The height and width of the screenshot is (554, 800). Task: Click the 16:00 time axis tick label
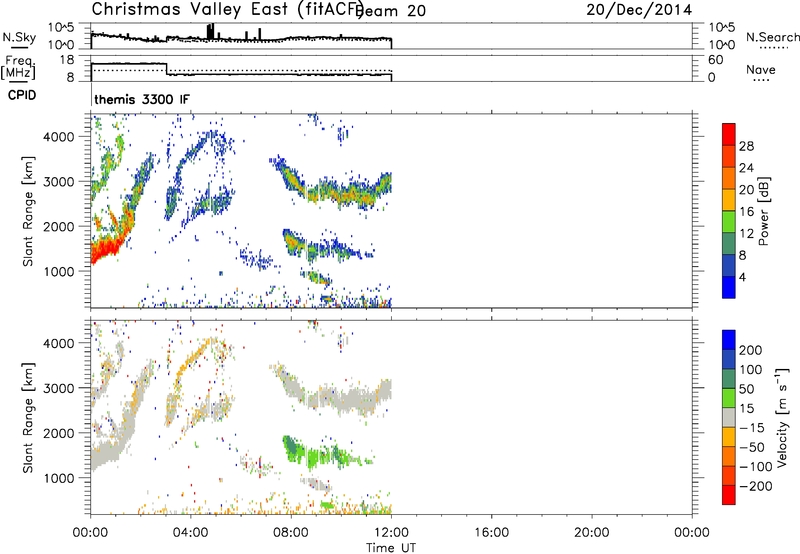(x=491, y=533)
